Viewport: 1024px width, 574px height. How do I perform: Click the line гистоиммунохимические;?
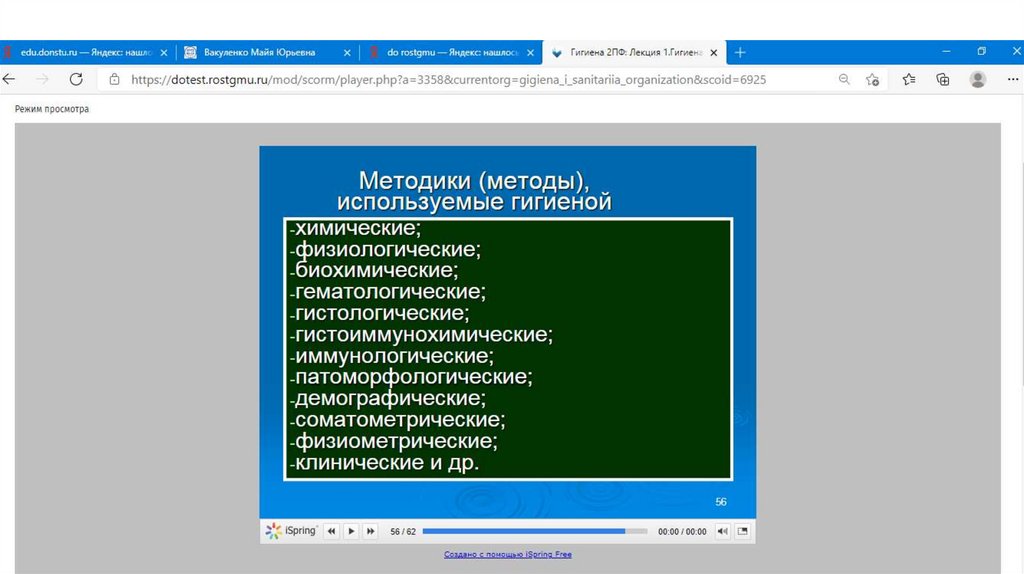coord(421,335)
